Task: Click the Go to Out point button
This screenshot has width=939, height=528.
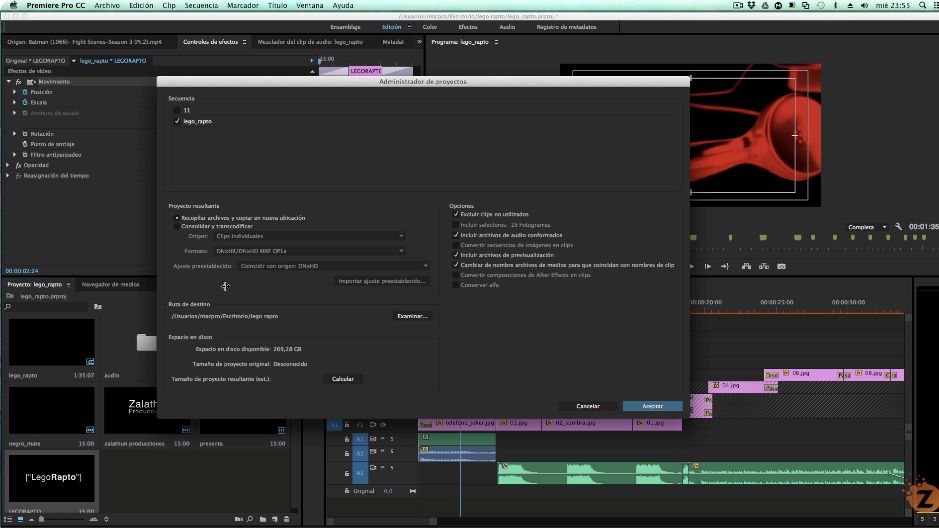Action: [x=725, y=266]
